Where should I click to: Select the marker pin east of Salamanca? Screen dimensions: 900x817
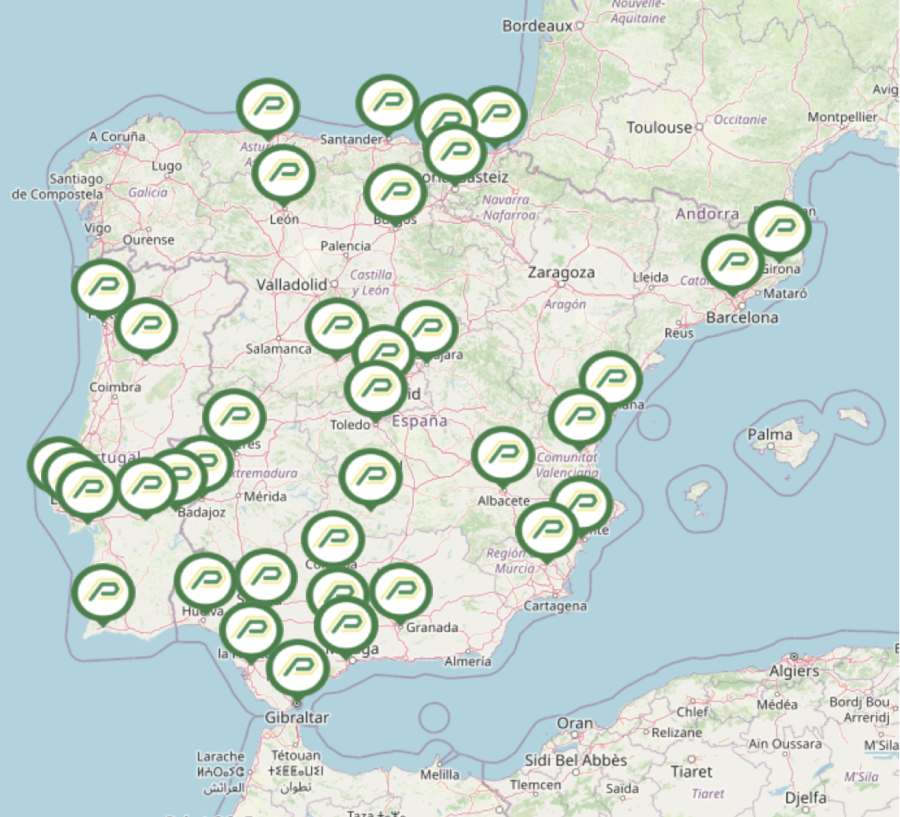336,325
